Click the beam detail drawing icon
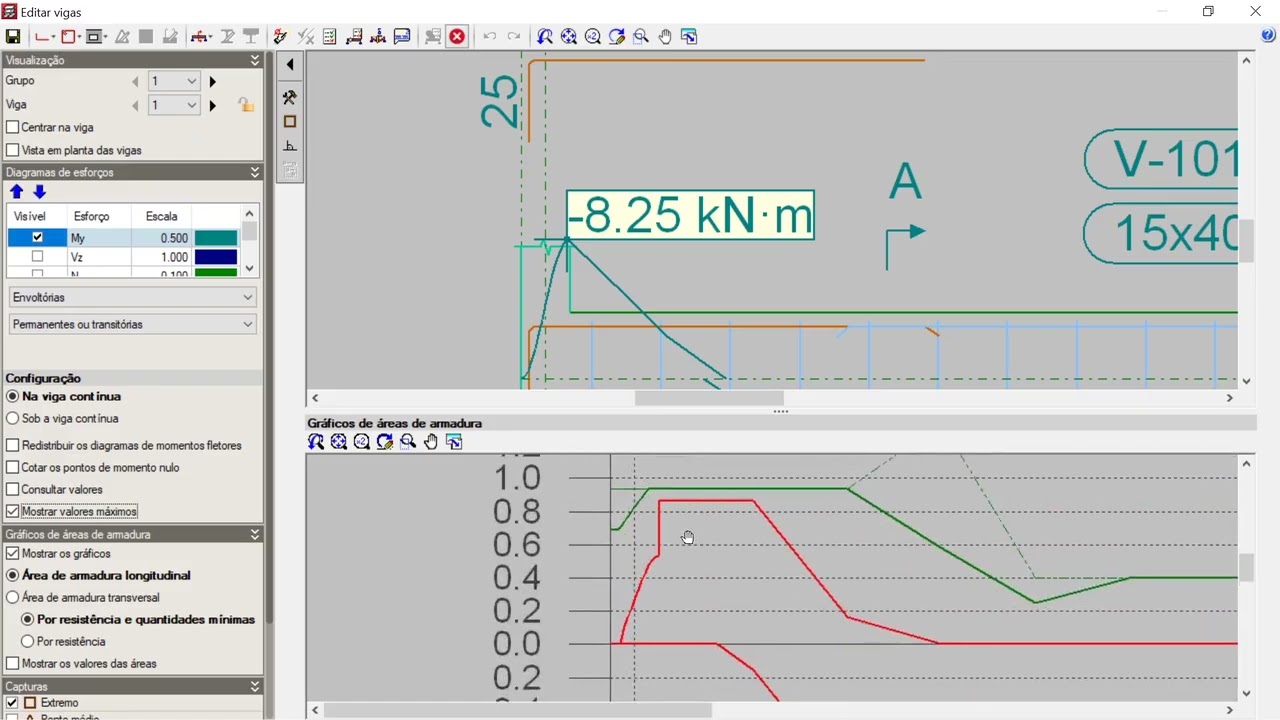This screenshot has height=720, width=1280. pos(354,37)
